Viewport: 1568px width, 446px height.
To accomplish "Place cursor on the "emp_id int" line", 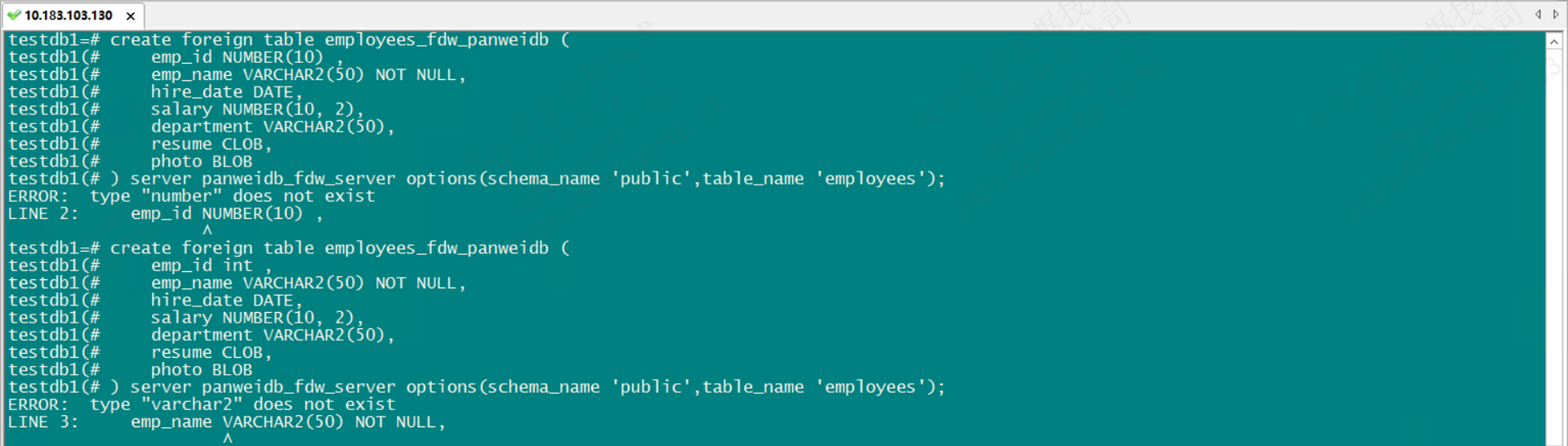I will (202, 265).
